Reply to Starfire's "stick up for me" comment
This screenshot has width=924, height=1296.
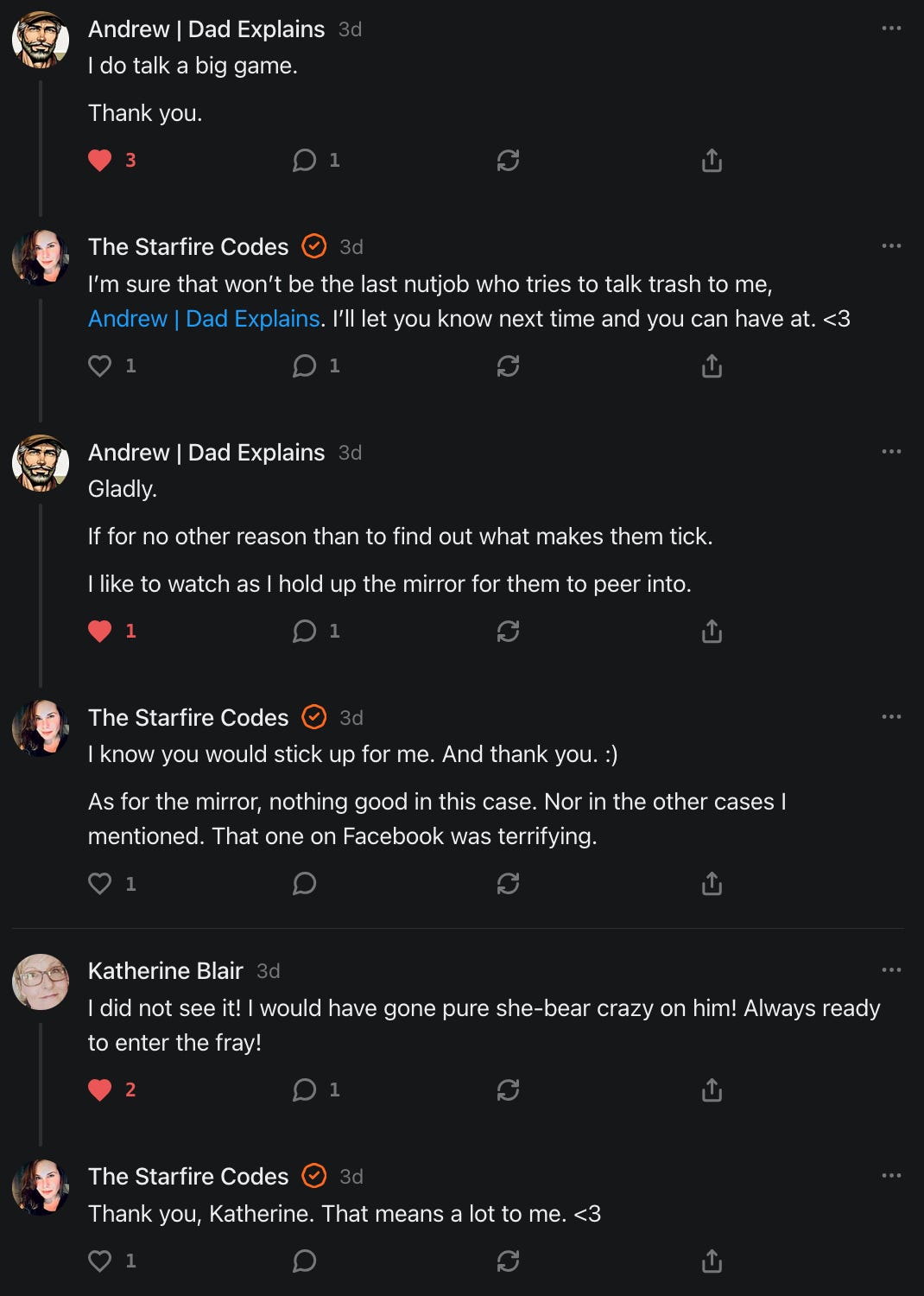[x=304, y=884]
